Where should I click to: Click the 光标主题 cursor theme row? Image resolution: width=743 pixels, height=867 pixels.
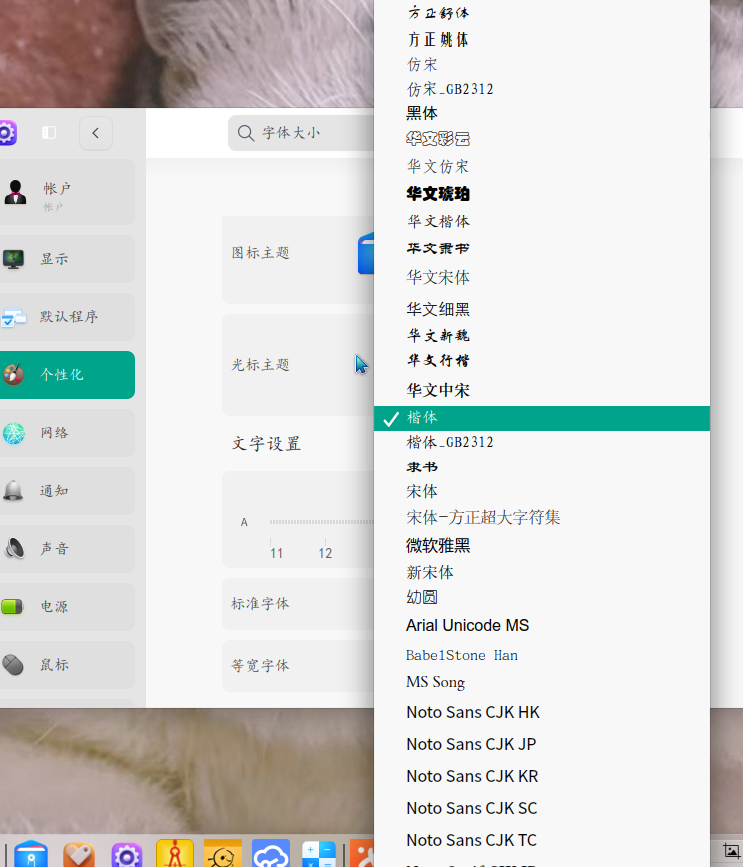tap(299, 365)
